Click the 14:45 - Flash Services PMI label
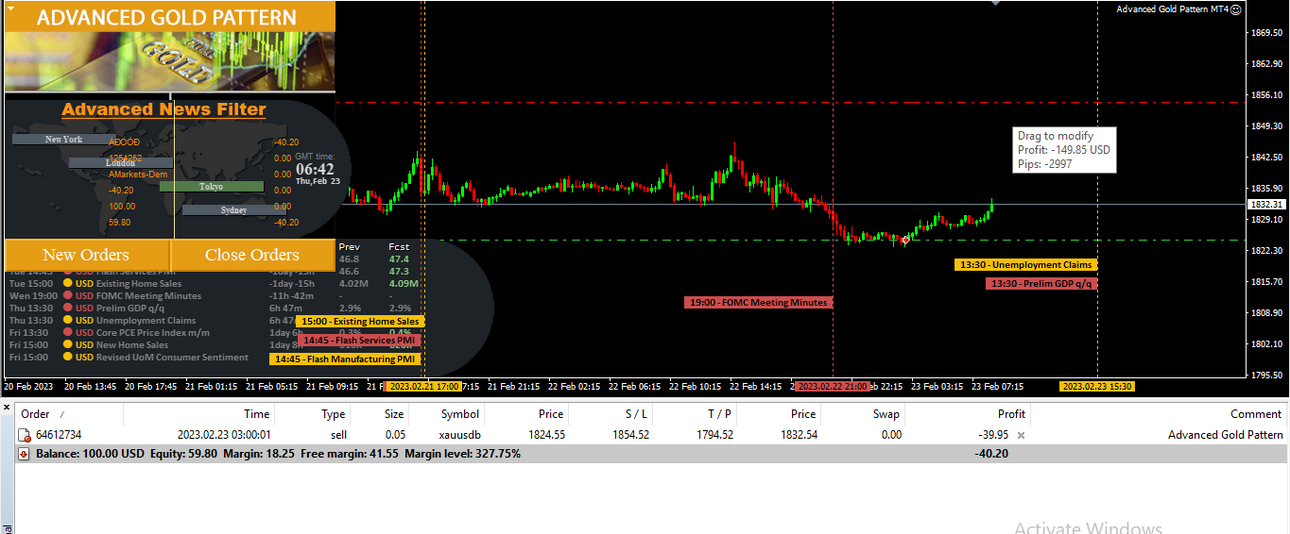 click(359, 340)
